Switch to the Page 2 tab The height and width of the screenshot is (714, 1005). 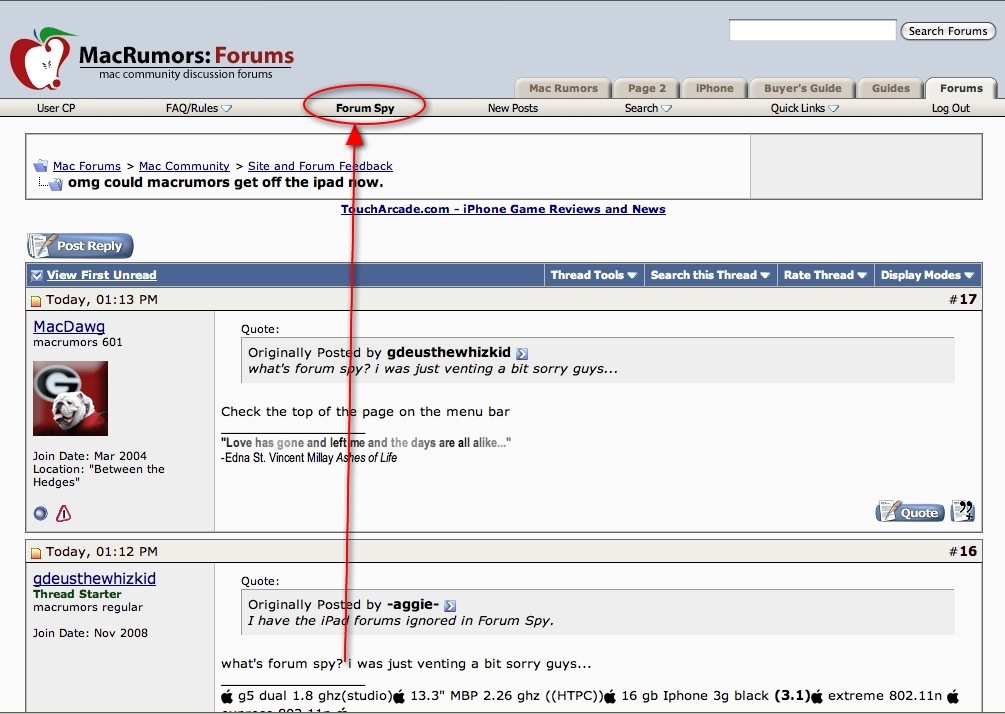pyautogui.click(x=647, y=88)
